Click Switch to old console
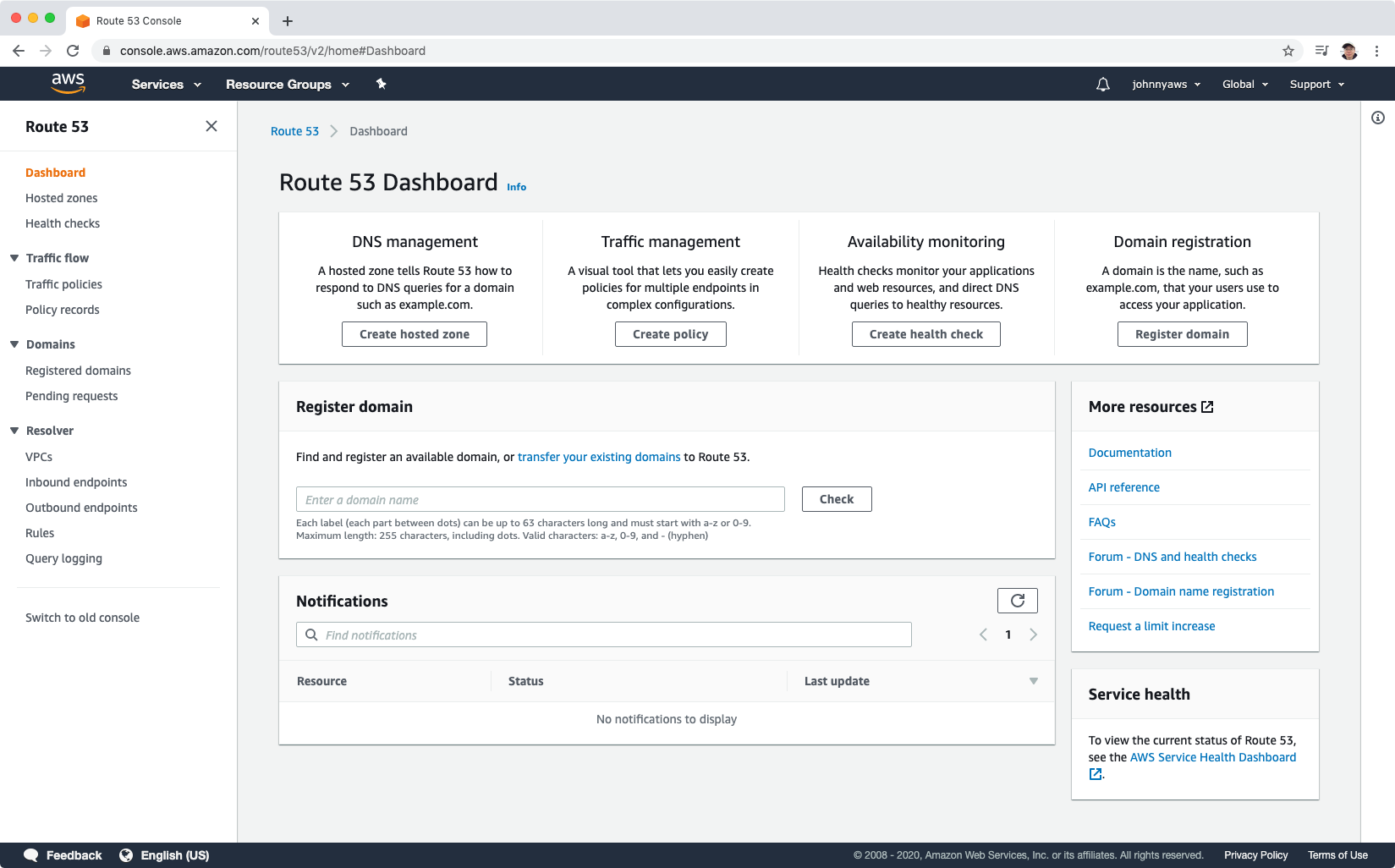Viewport: 1395px width, 868px height. coord(82,618)
